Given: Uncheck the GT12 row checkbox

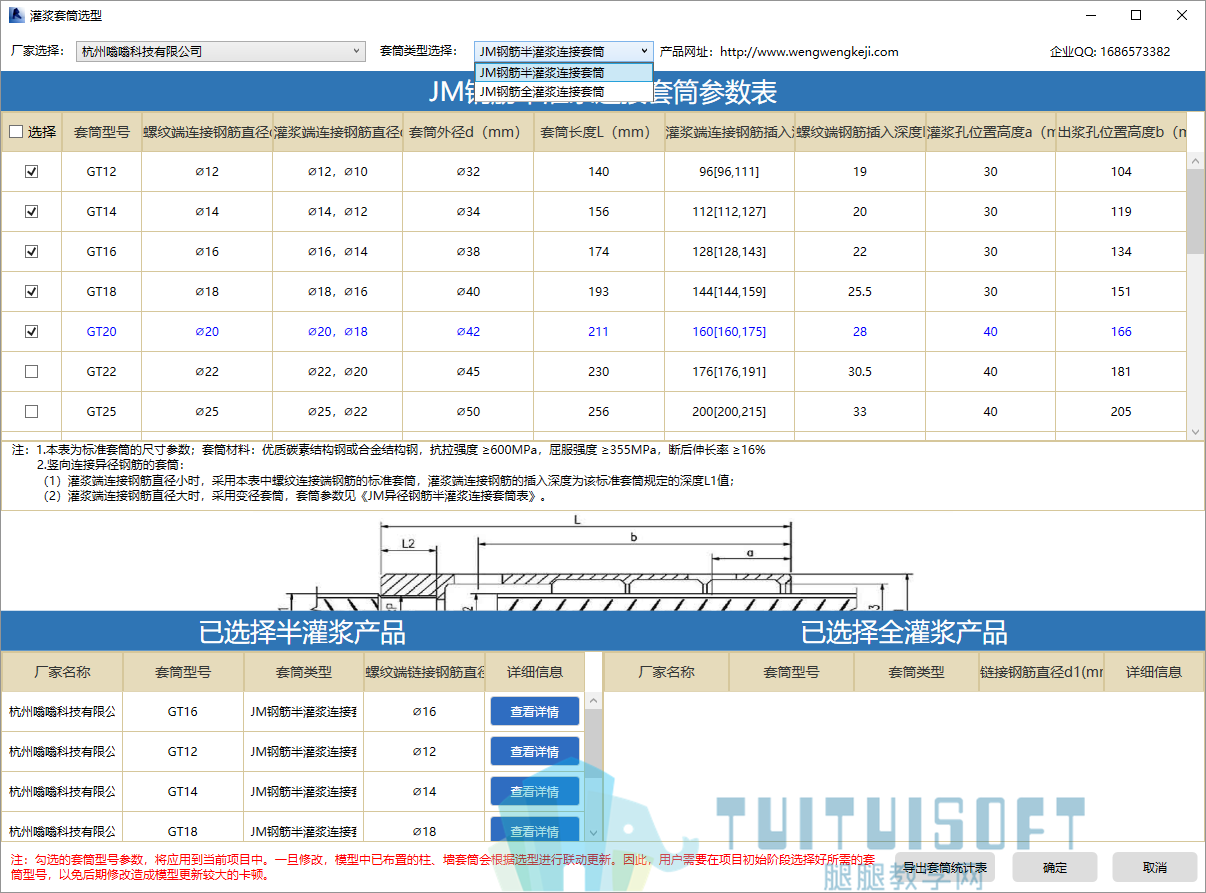Looking at the screenshot, I should pos(31,172).
